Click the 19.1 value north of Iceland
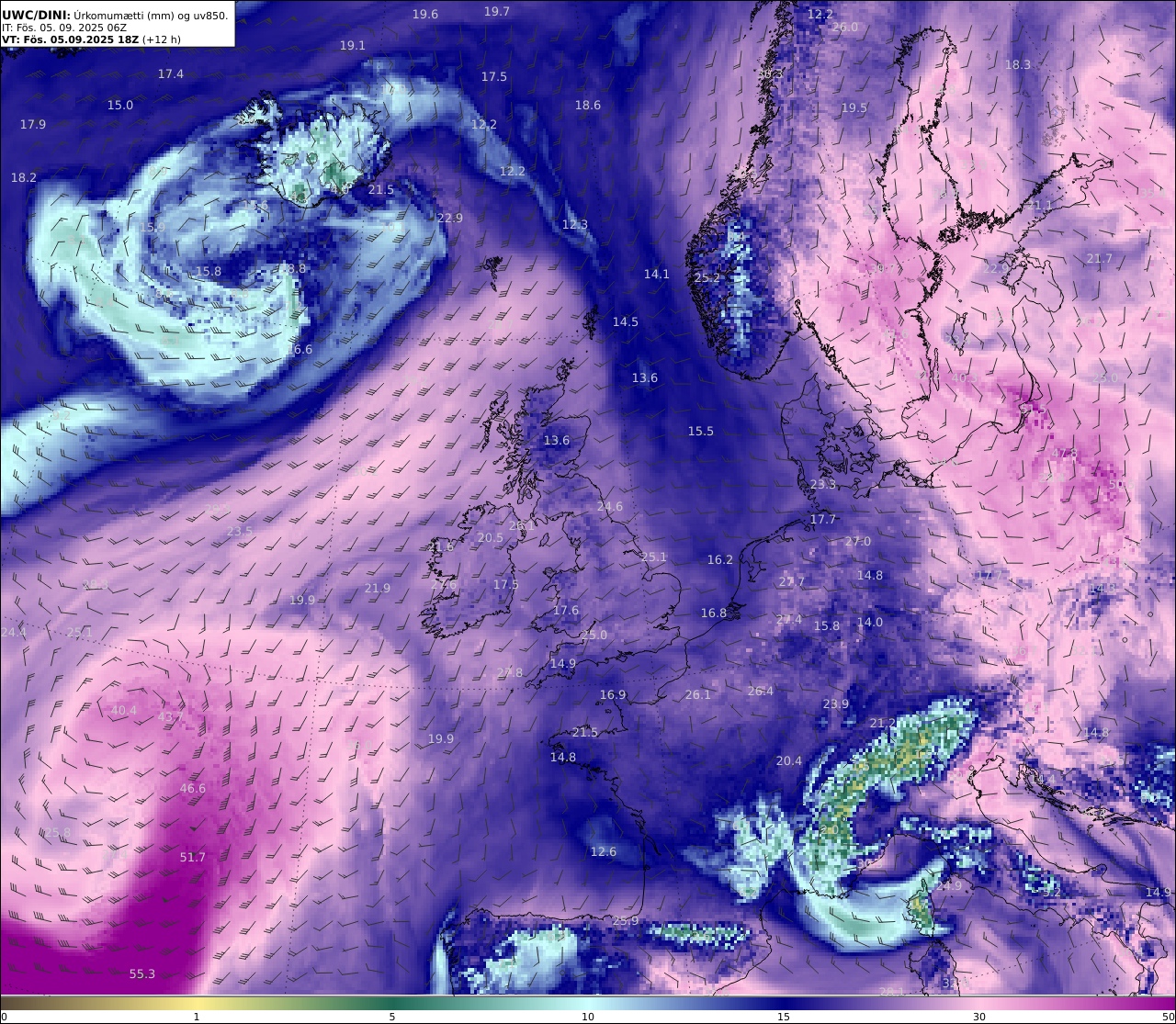Screen dimensions: 1176x1024 pos(352,46)
